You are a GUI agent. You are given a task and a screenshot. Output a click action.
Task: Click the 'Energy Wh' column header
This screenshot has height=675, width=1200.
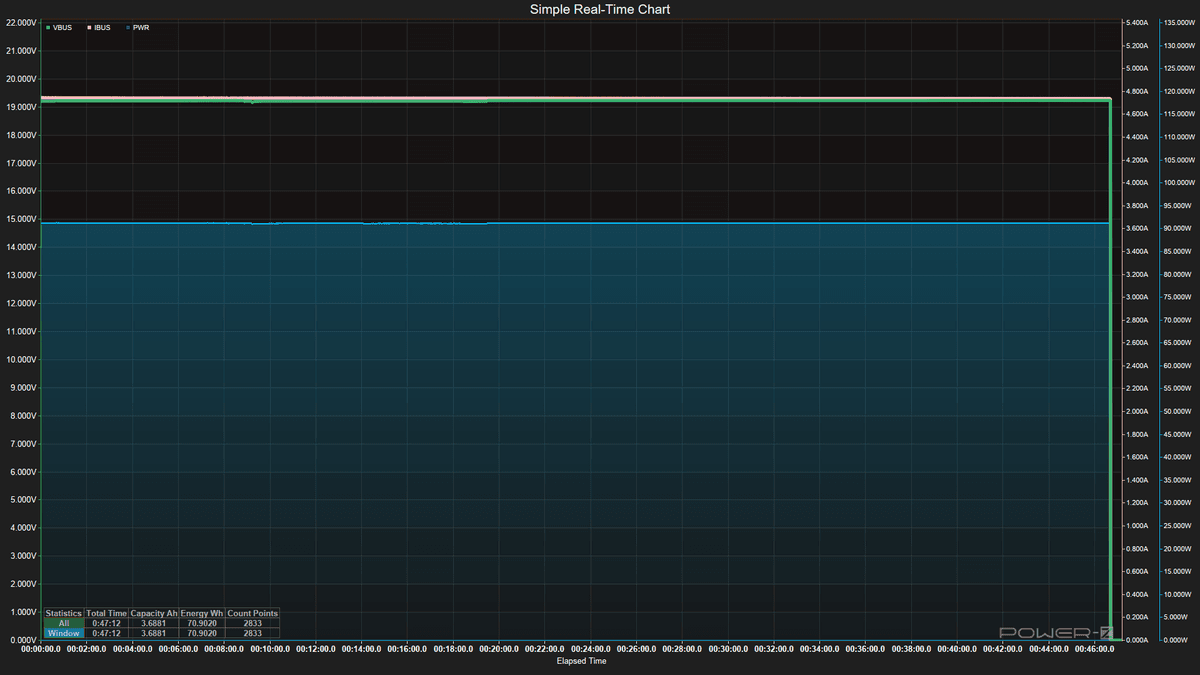pos(202,613)
